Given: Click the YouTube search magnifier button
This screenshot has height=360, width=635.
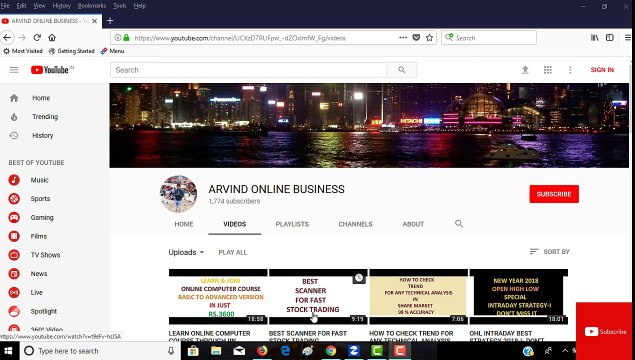Looking at the screenshot, I should (402, 70).
